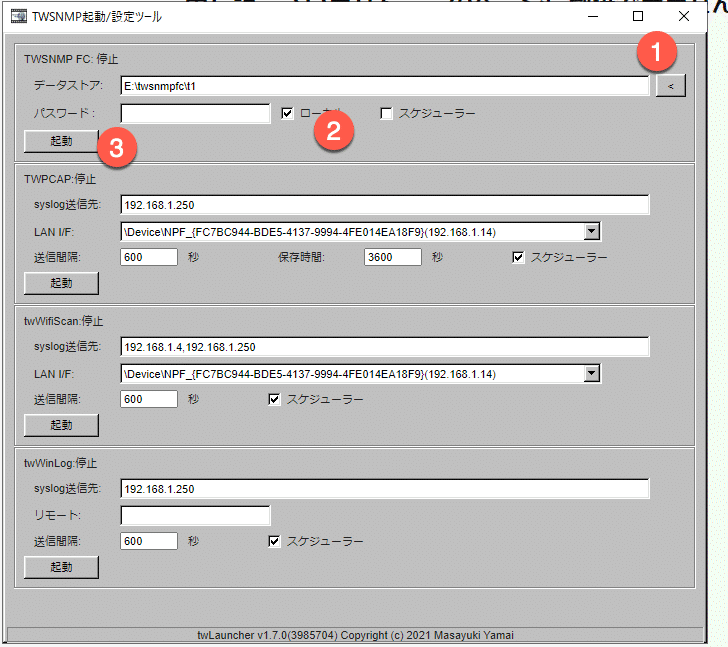Image resolution: width=728 pixels, height=647 pixels.
Task: Open the TWPCAP LAN I/F combo box
Action: [x=361, y=232]
